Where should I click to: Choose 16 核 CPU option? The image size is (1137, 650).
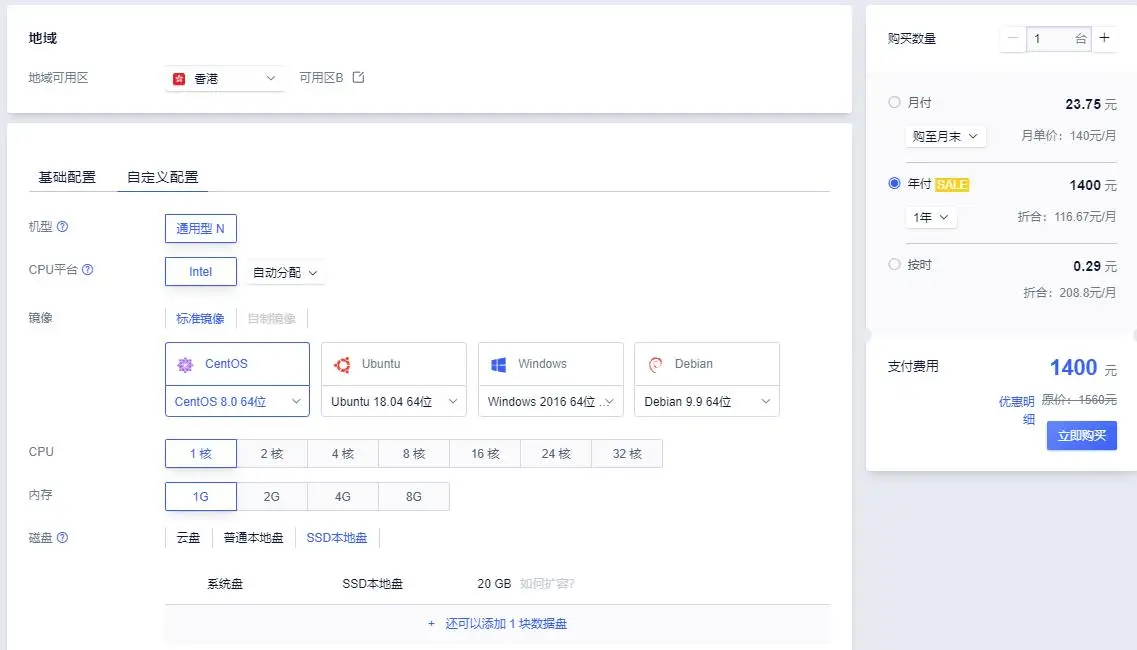[x=485, y=453]
